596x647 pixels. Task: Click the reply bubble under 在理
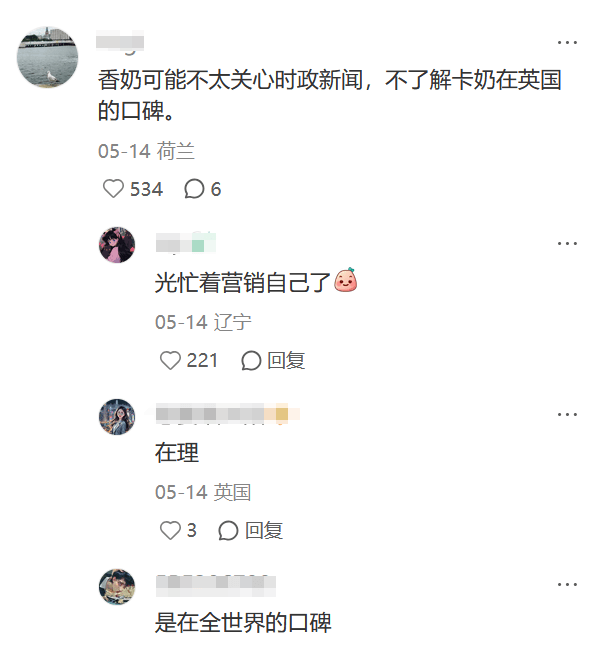pyautogui.click(x=228, y=531)
